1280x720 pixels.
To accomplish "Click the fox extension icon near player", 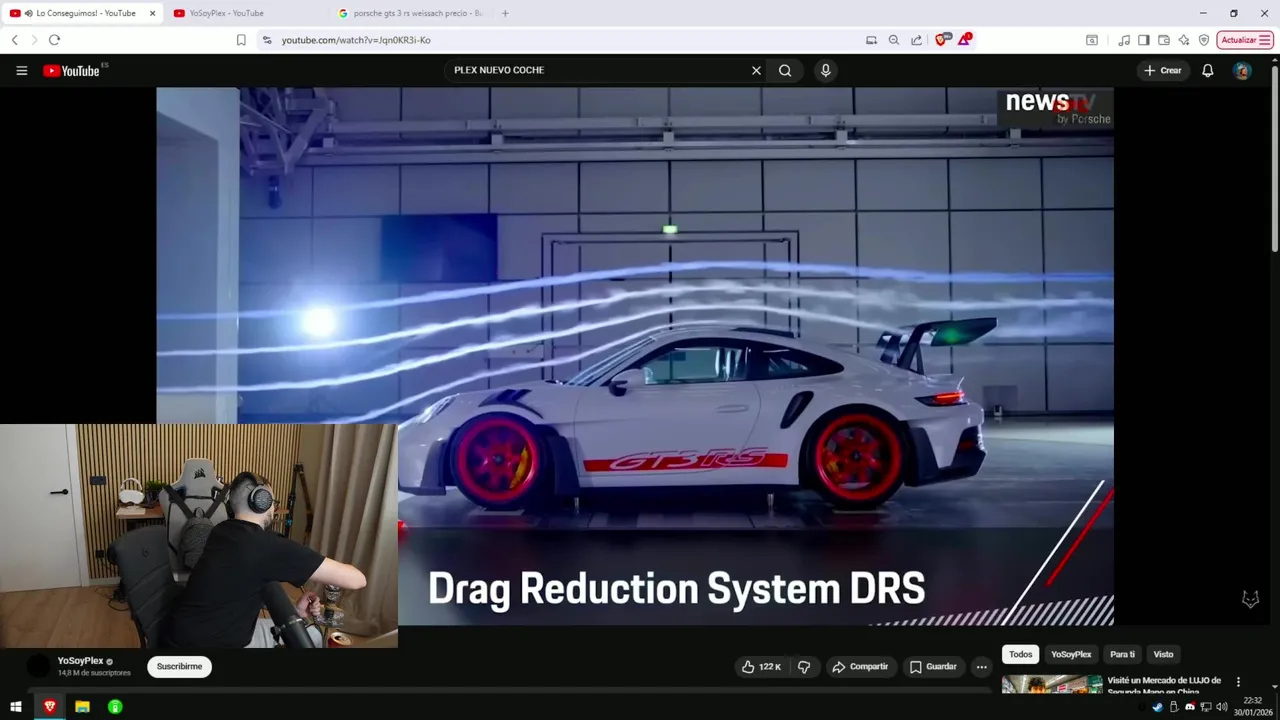I will 1250,599.
